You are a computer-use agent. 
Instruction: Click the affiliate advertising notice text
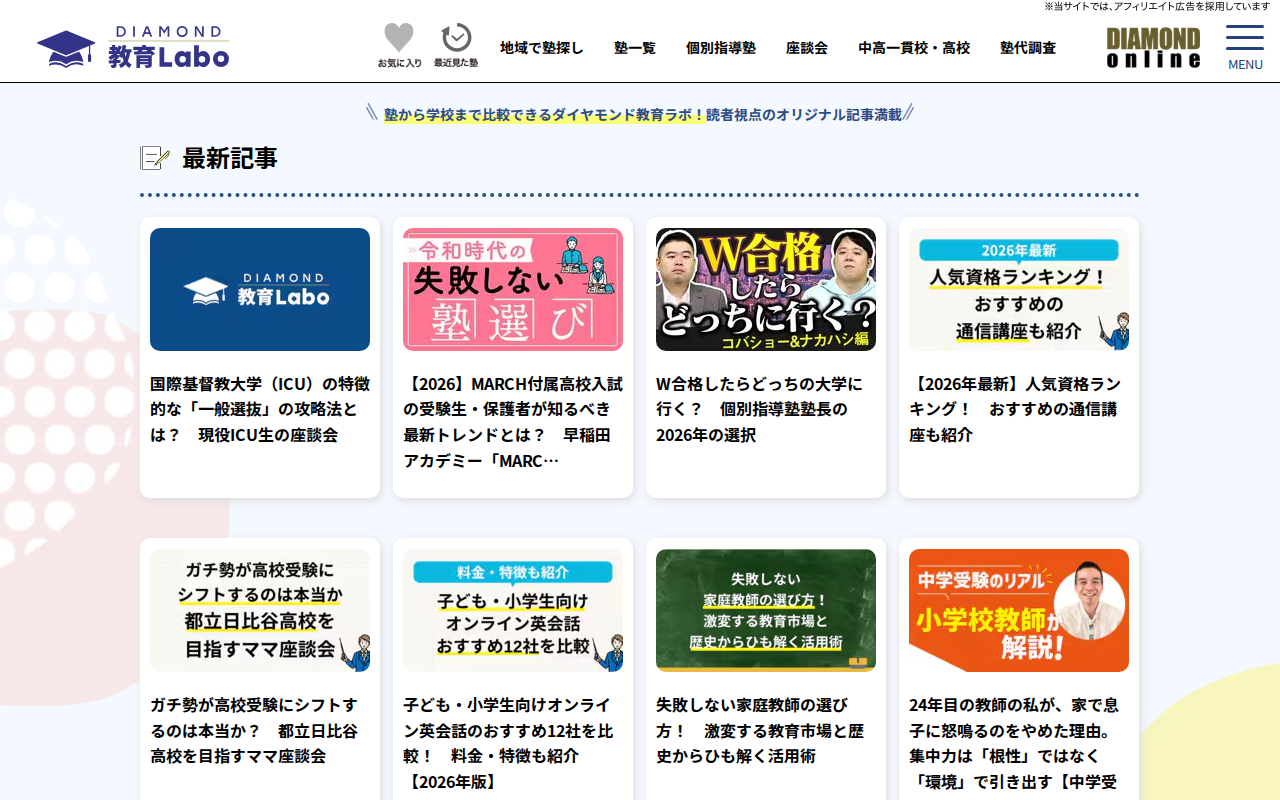(1157, 6)
